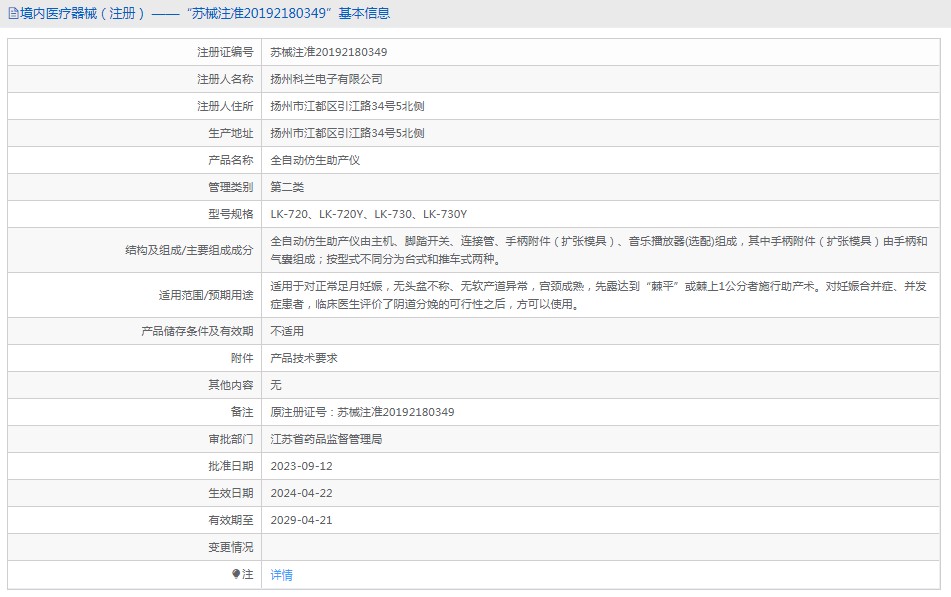Select the models LK-720、LK-720Y、LK-730、LK-730Y
951x597 pixels.
369,214
